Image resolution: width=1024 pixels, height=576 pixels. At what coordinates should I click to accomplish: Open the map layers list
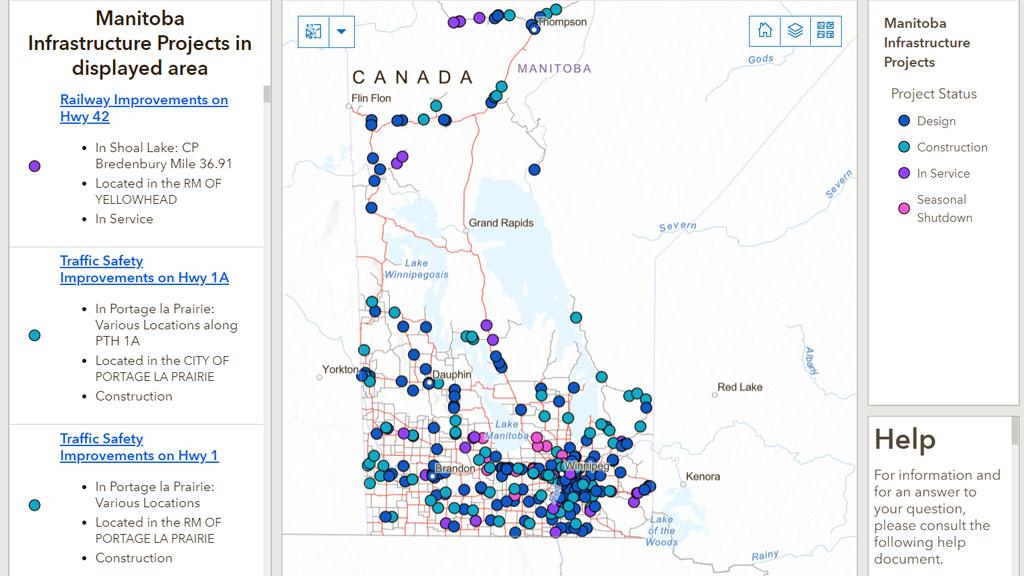pos(795,30)
